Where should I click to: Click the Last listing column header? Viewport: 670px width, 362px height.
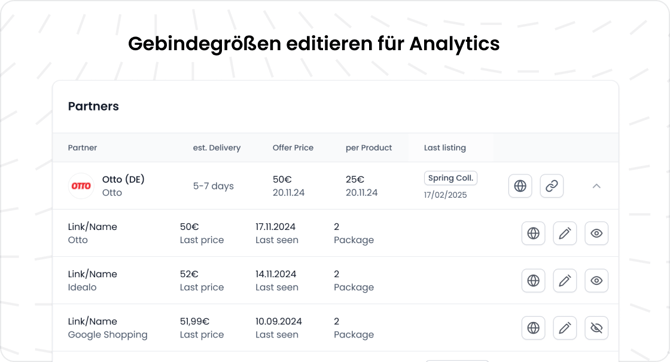[x=445, y=148]
